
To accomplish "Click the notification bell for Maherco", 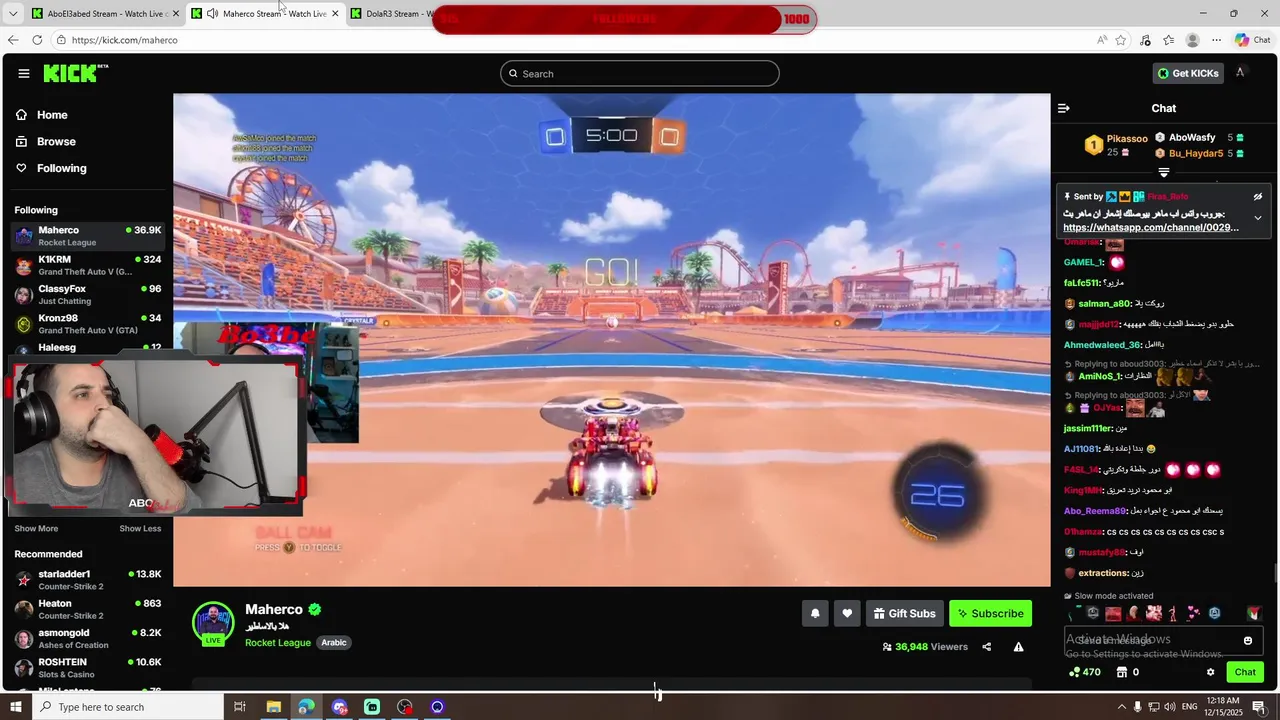I will (x=815, y=613).
